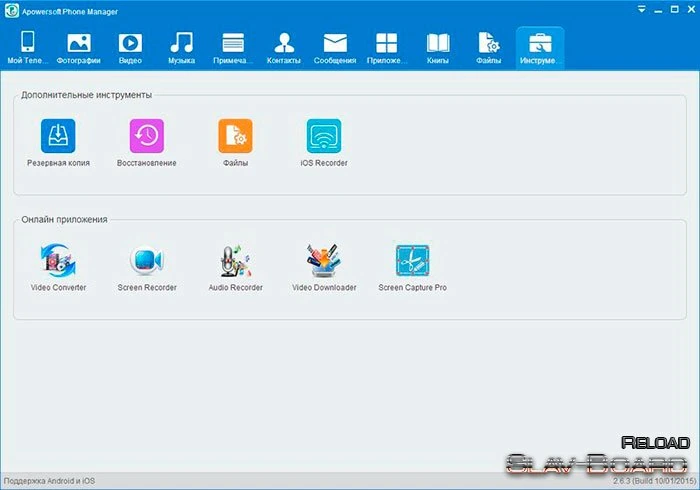
Task: Open the Video Converter online app
Action: click(x=58, y=267)
